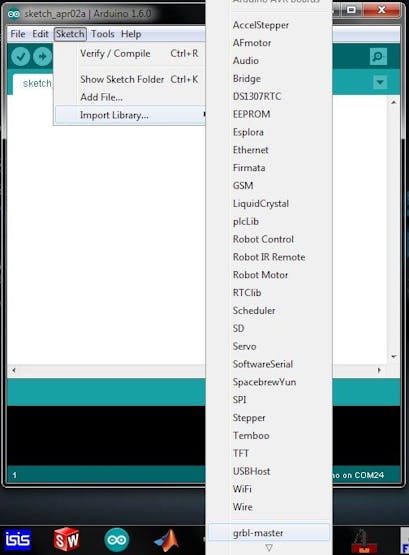Import the Bridge library
Screen dimensions: 409x555
247,79
